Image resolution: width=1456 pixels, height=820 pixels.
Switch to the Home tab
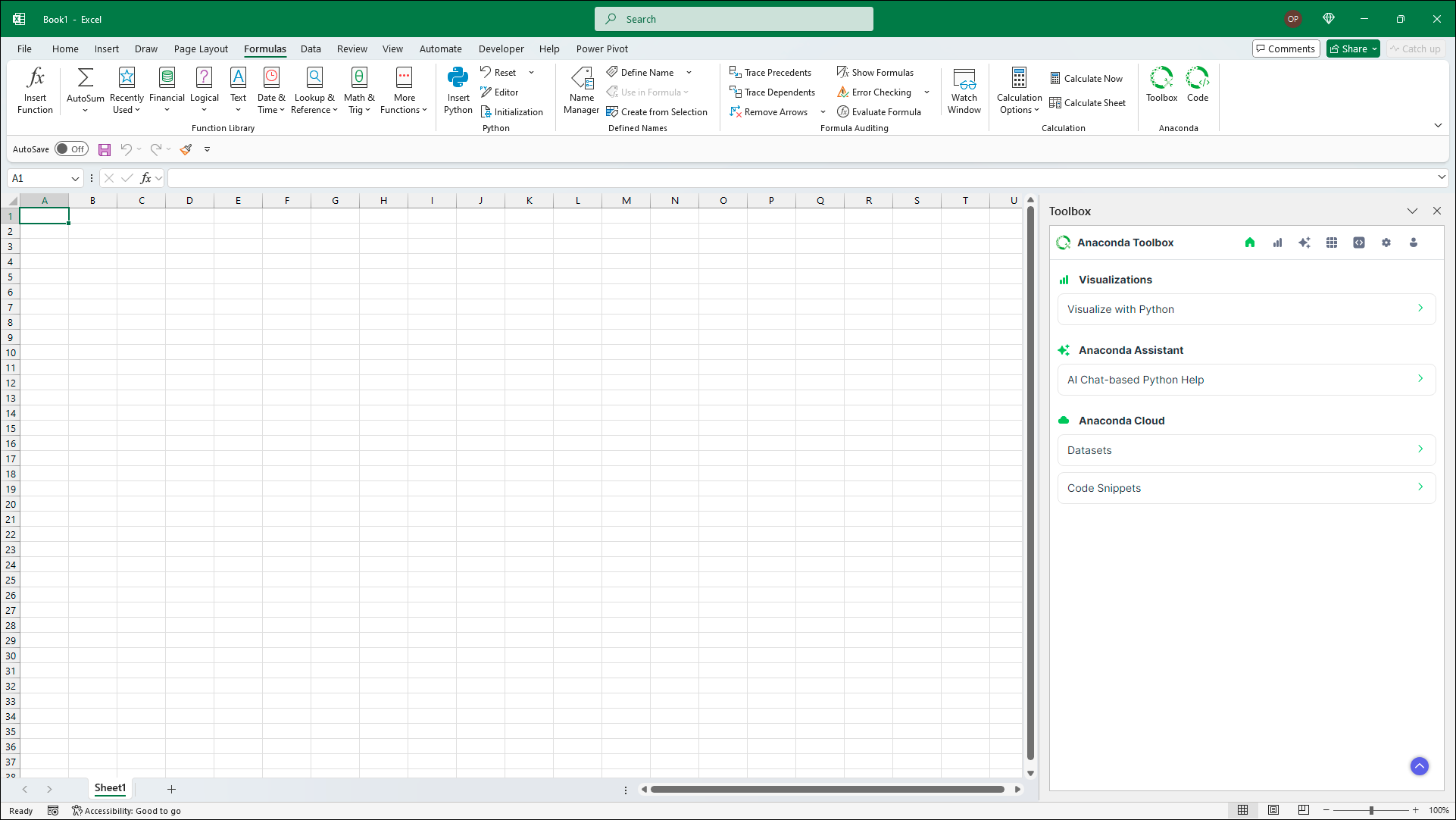pos(65,49)
